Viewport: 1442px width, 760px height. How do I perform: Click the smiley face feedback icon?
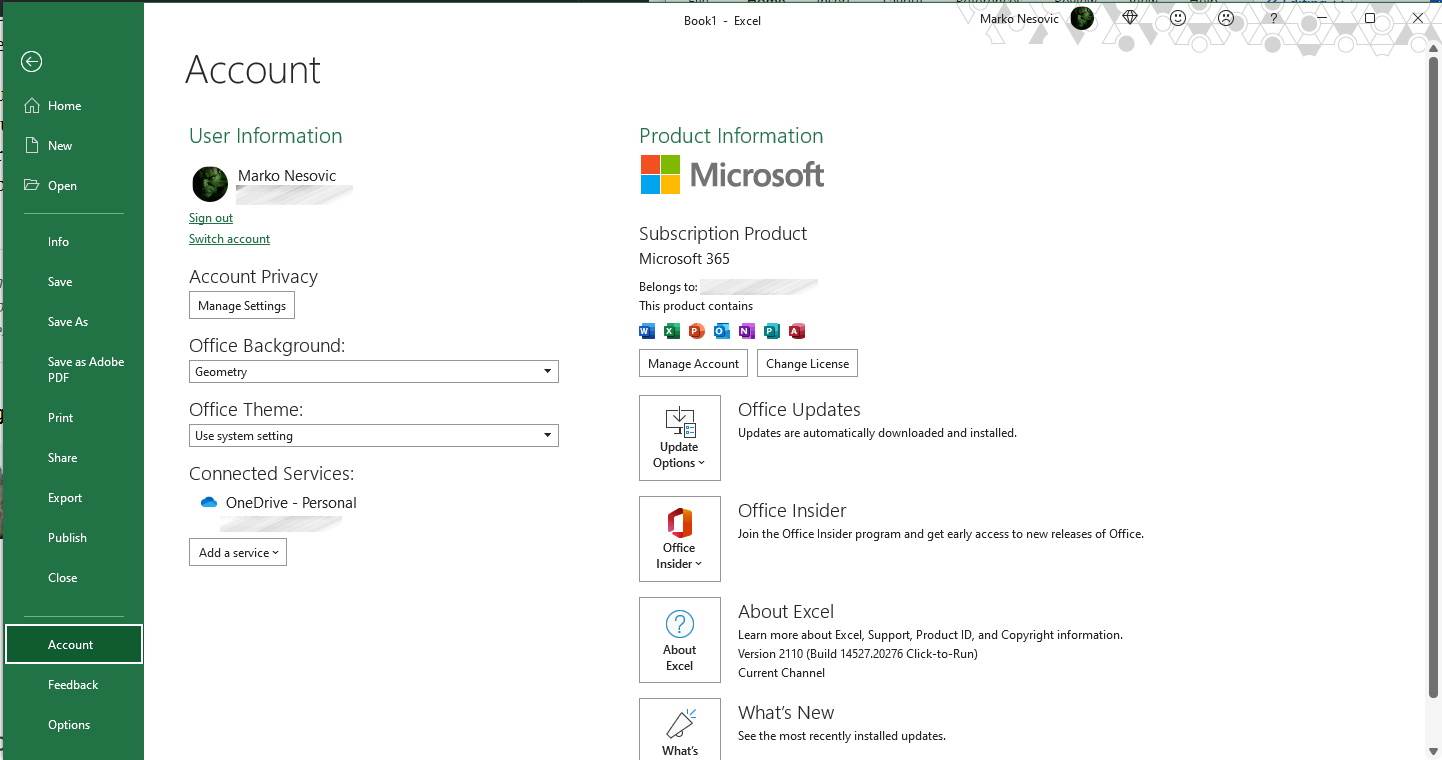tap(1177, 18)
